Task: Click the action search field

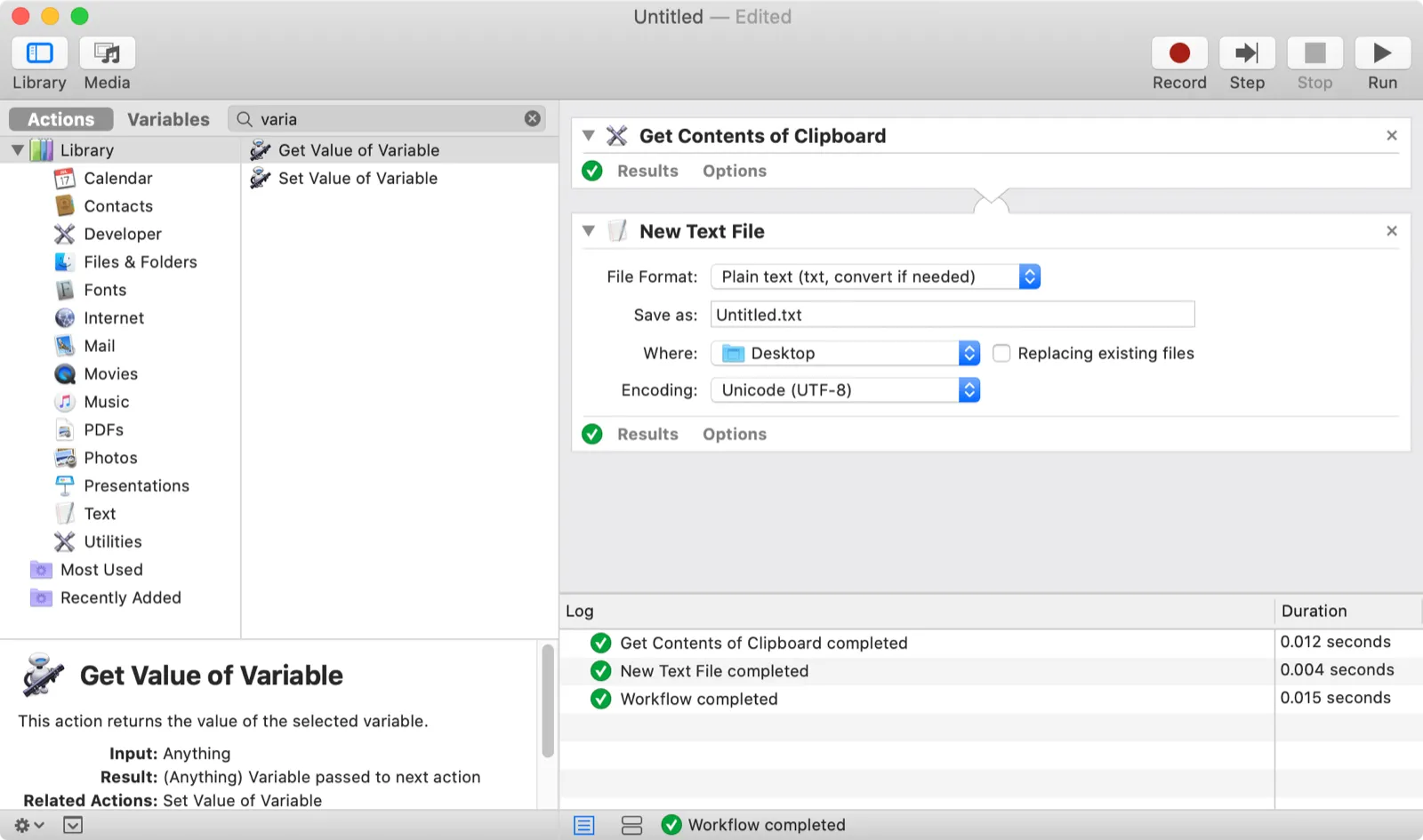Action: (x=387, y=119)
